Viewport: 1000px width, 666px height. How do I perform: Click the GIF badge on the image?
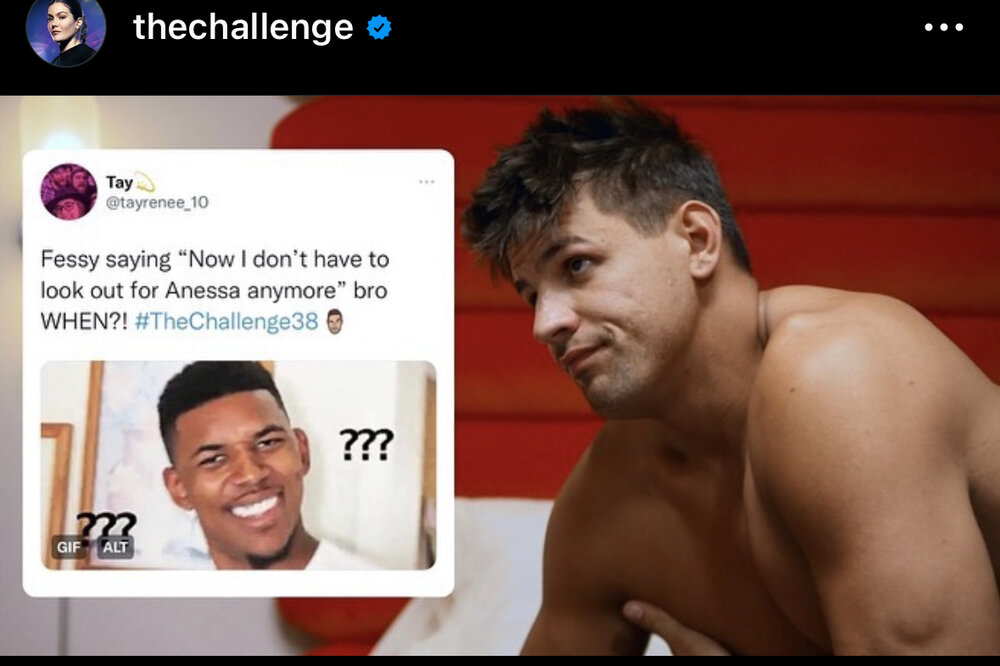pos(66,547)
